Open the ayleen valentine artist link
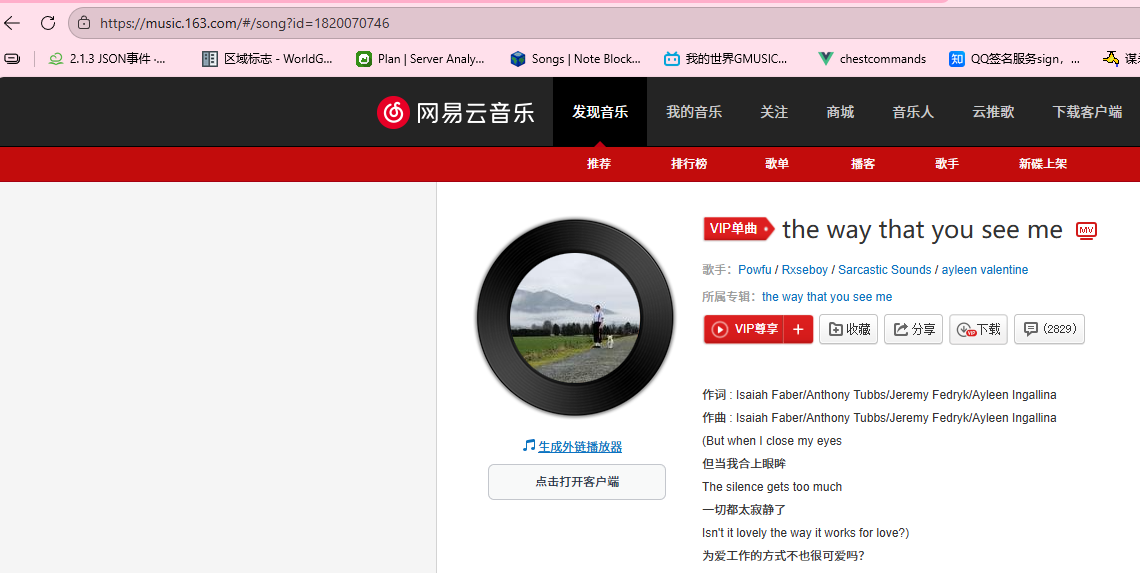The image size is (1140, 573). click(x=984, y=270)
